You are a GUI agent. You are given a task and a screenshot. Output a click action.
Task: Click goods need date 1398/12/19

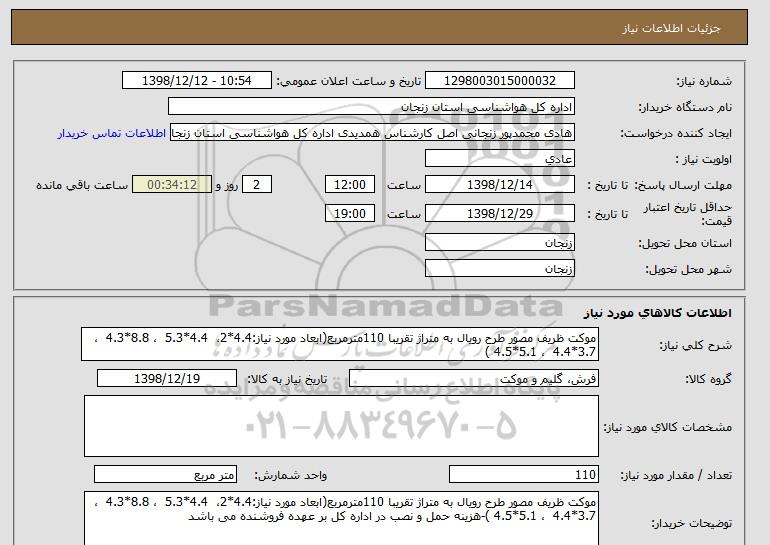coord(167,379)
